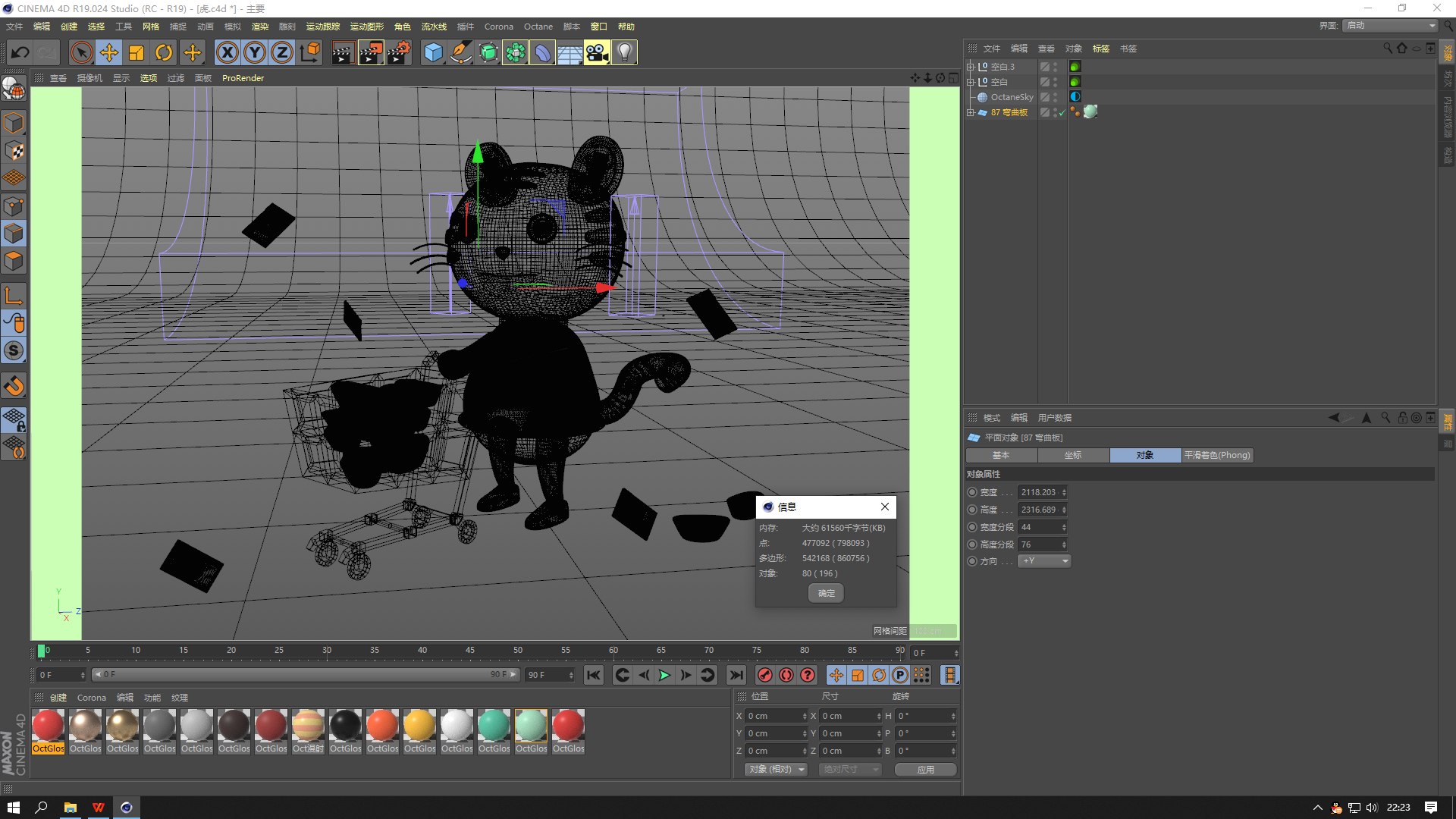Go to the end of the animation

736,675
